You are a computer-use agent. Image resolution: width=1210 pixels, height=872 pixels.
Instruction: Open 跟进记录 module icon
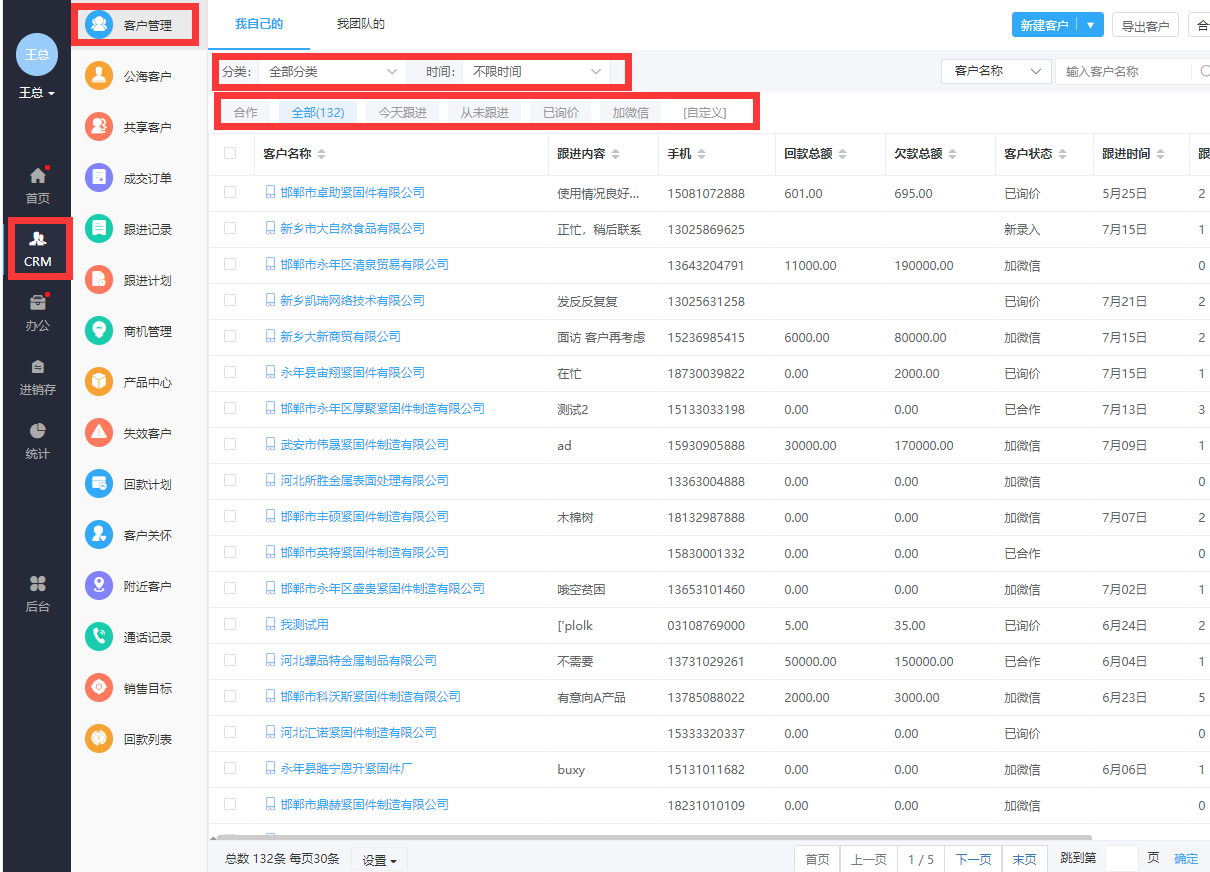99,229
